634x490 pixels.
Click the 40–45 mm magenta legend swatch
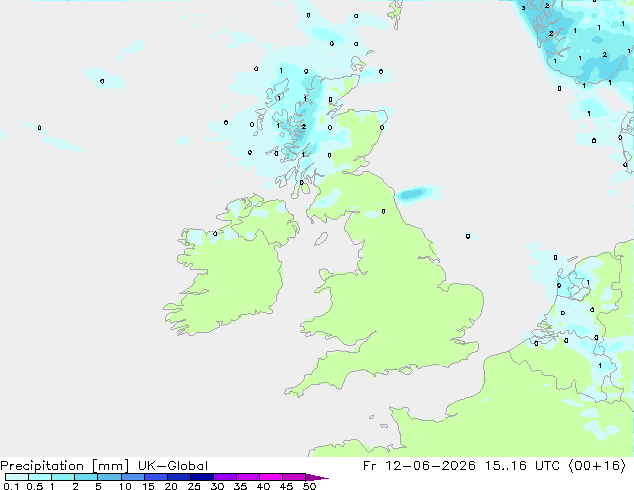coord(271,477)
